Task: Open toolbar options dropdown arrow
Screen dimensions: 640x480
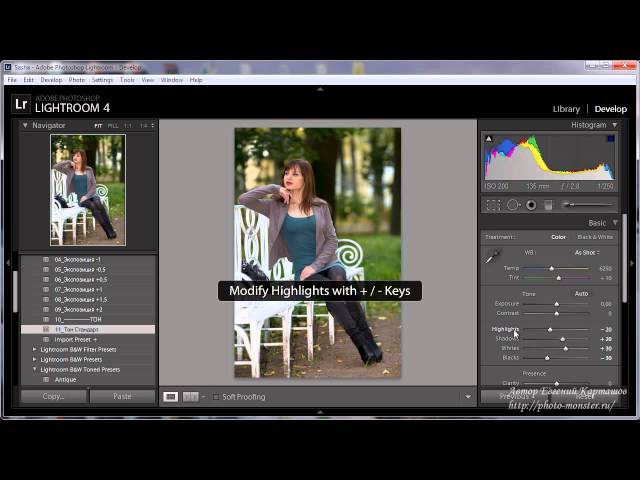Action: point(468,397)
